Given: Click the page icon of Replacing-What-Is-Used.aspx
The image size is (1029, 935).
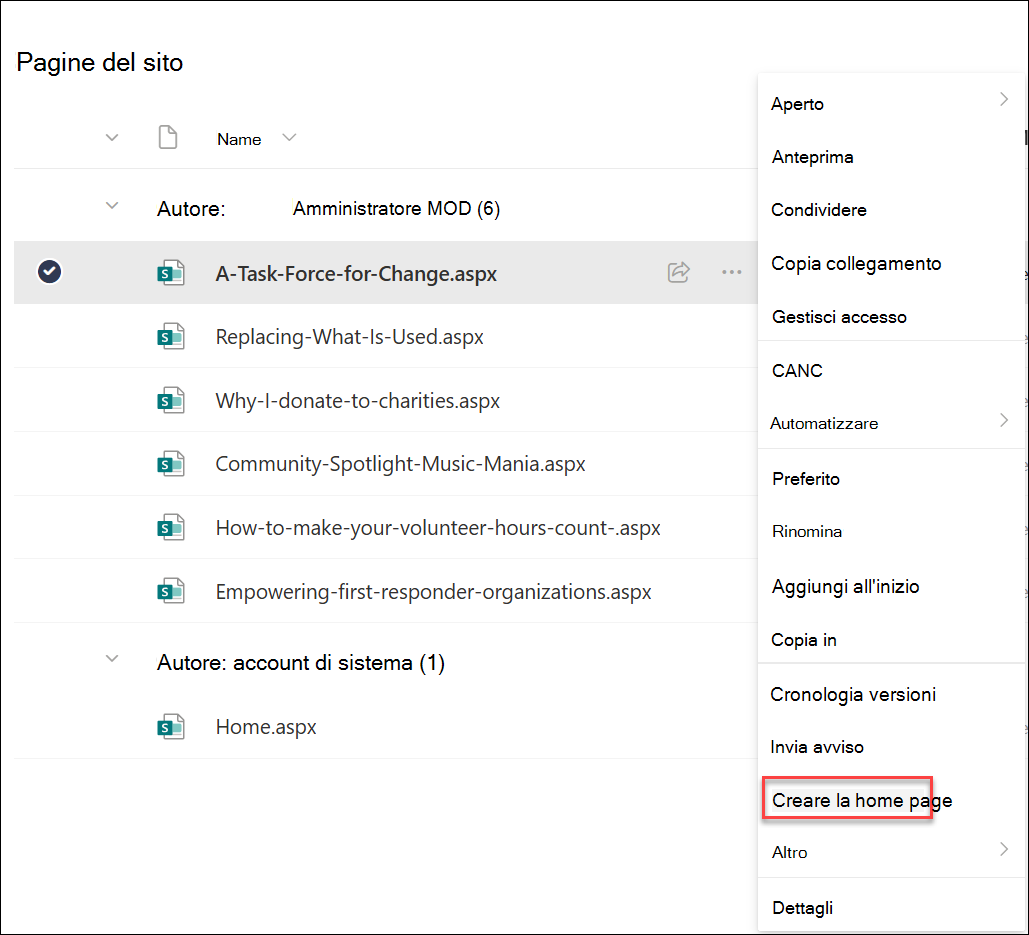Looking at the screenshot, I should click(171, 337).
